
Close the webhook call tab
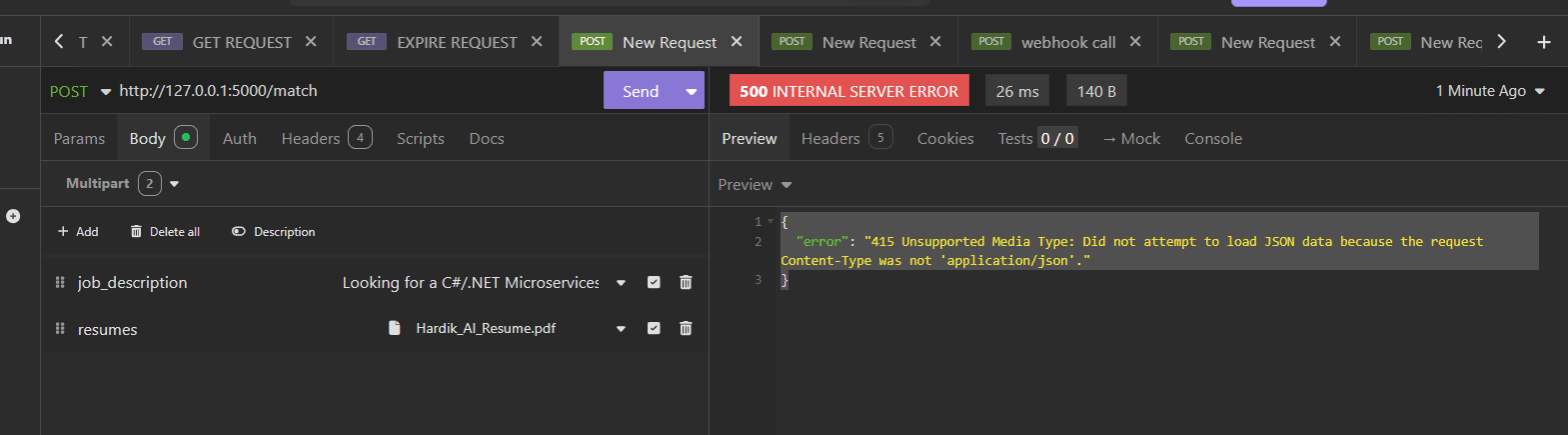[1135, 42]
